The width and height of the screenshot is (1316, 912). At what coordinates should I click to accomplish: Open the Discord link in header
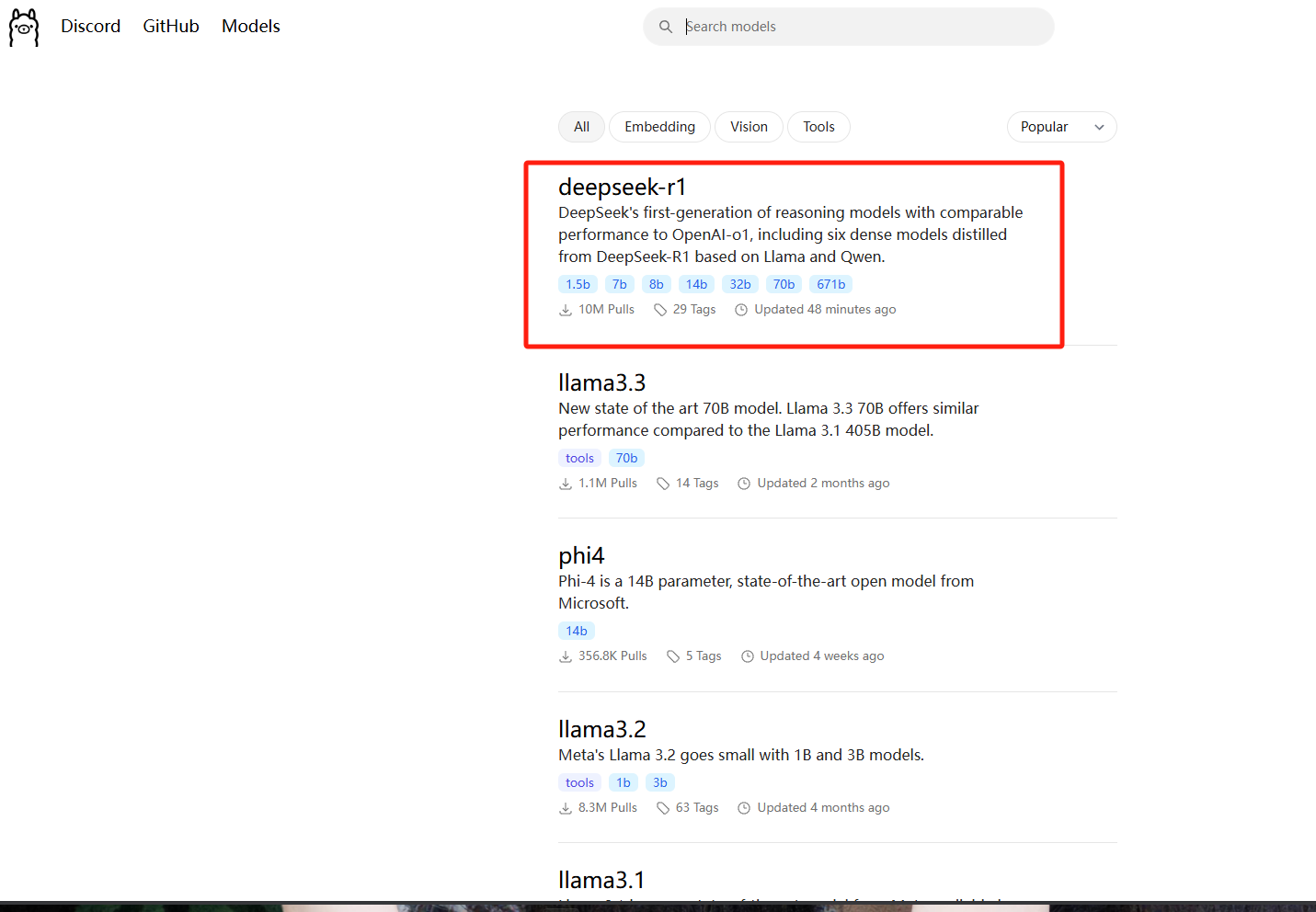pos(90,27)
